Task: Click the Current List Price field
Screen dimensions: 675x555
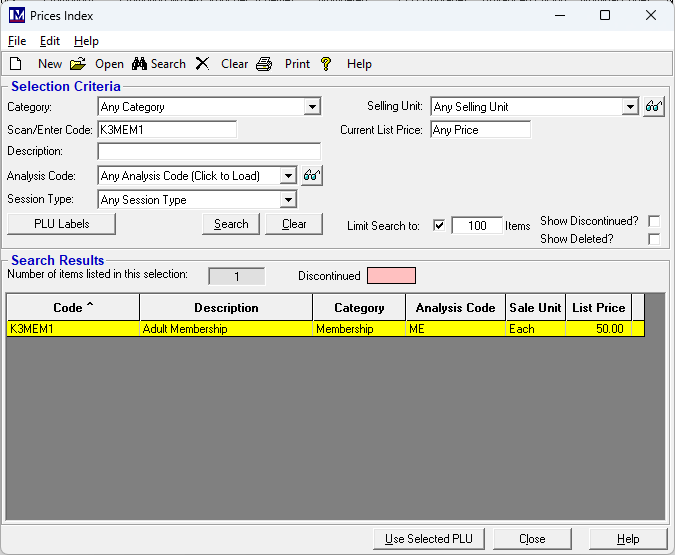Action: click(480, 130)
